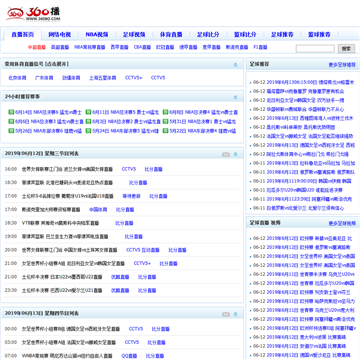
Task: Click the 23:30 time in the schedule list
Action: 11,290
